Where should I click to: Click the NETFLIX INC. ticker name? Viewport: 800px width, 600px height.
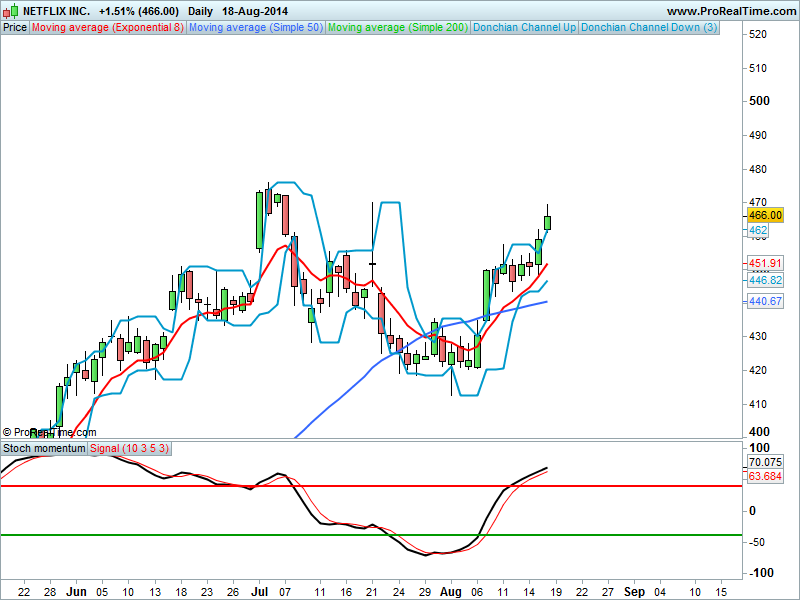[x=57, y=11]
